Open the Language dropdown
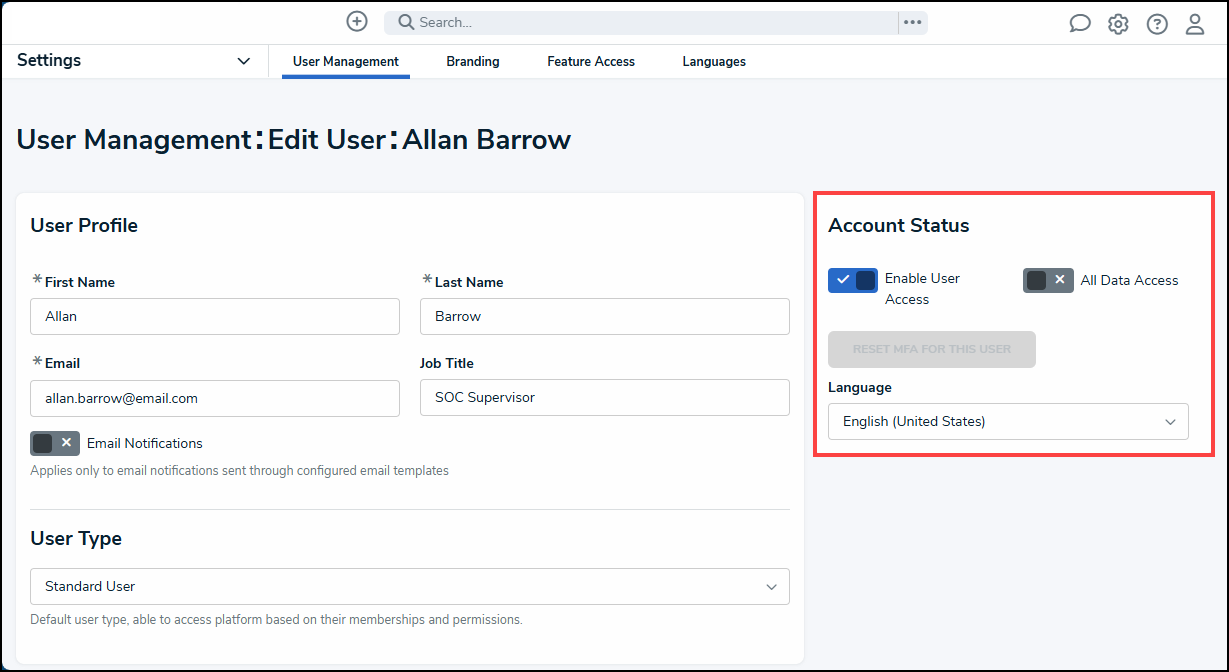Image resolution: width=1229 pixels, height=672 pixels. pos(1008,422)
